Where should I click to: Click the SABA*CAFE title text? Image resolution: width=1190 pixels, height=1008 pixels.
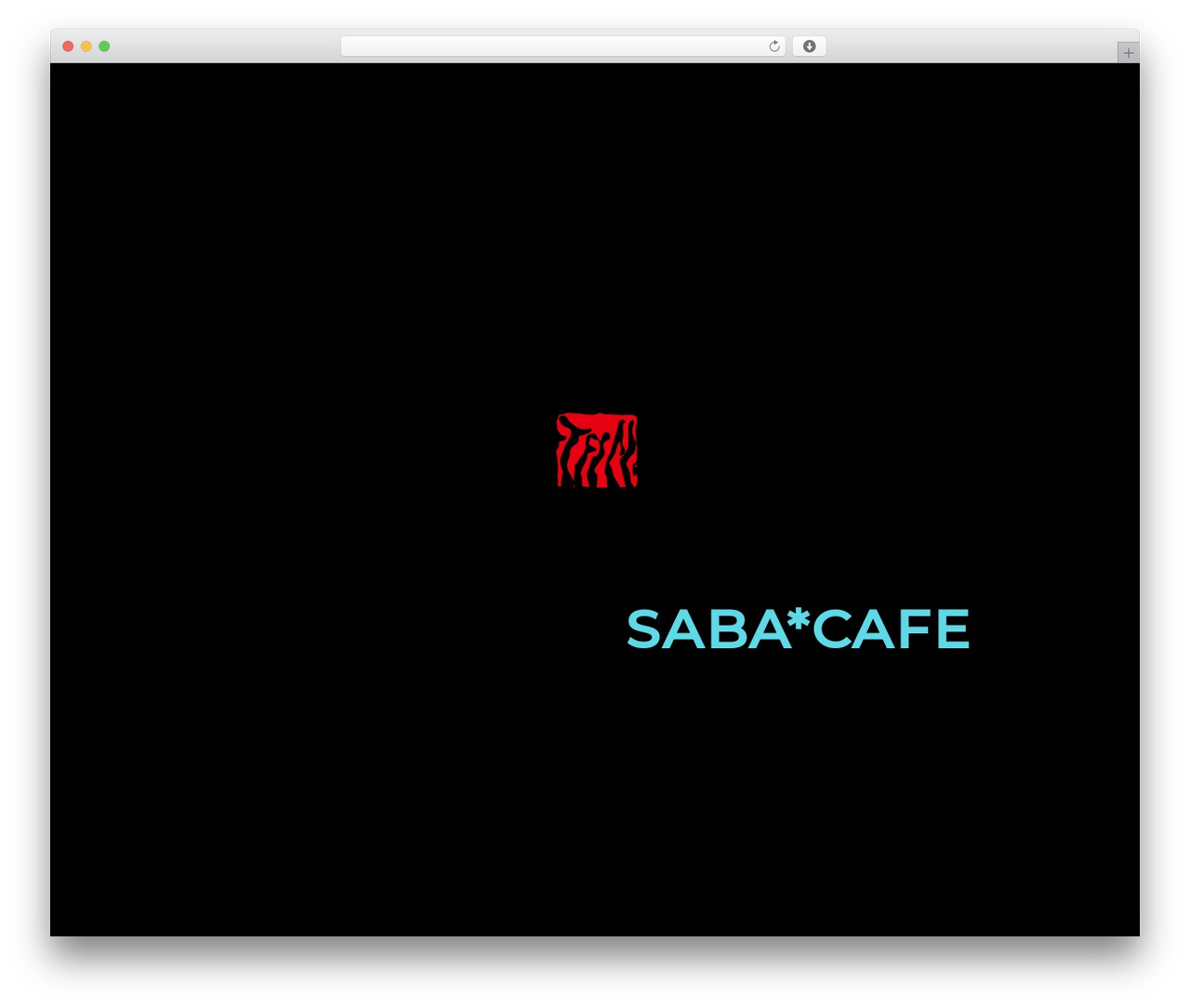[798, 629]
